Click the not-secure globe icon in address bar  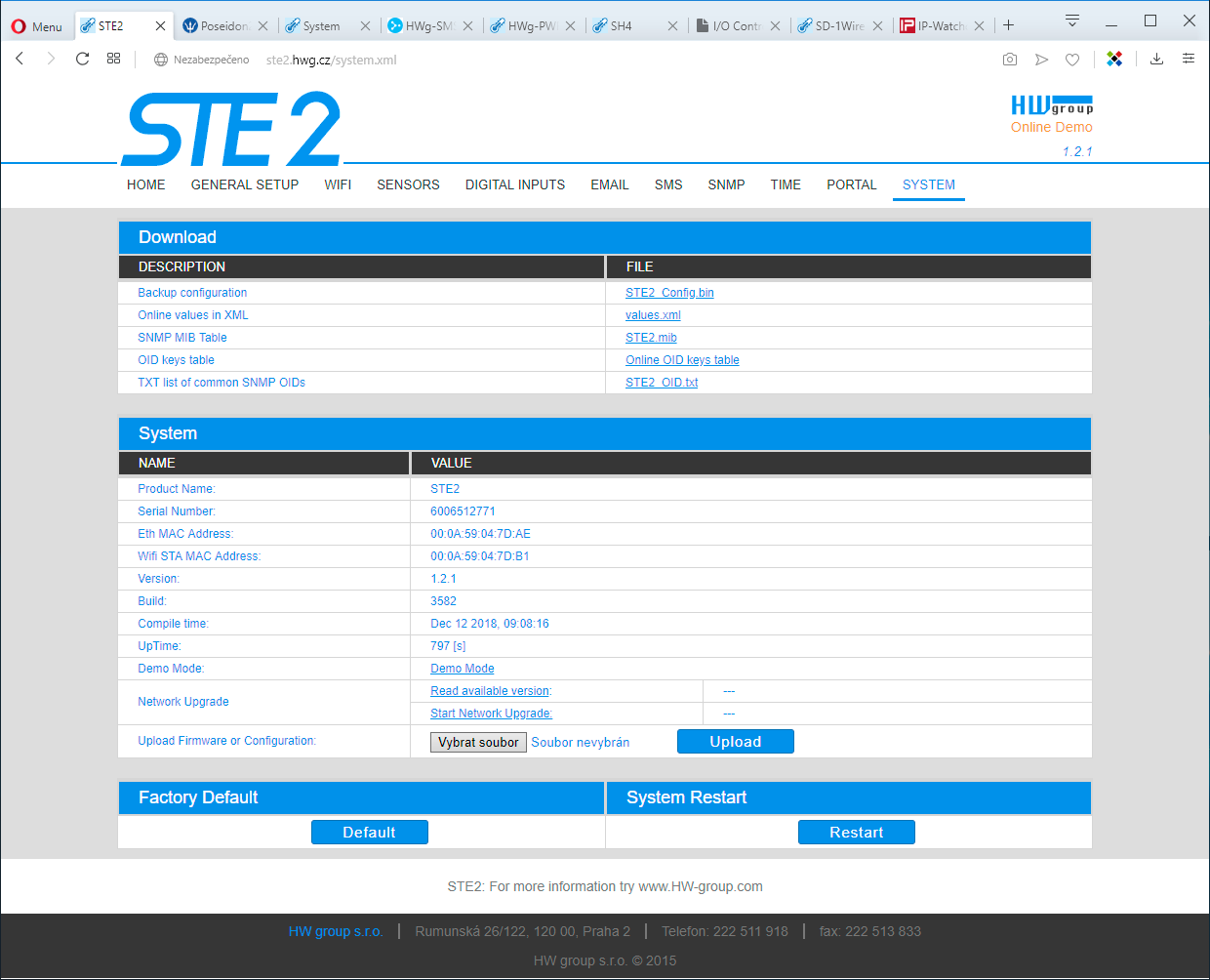161,60
